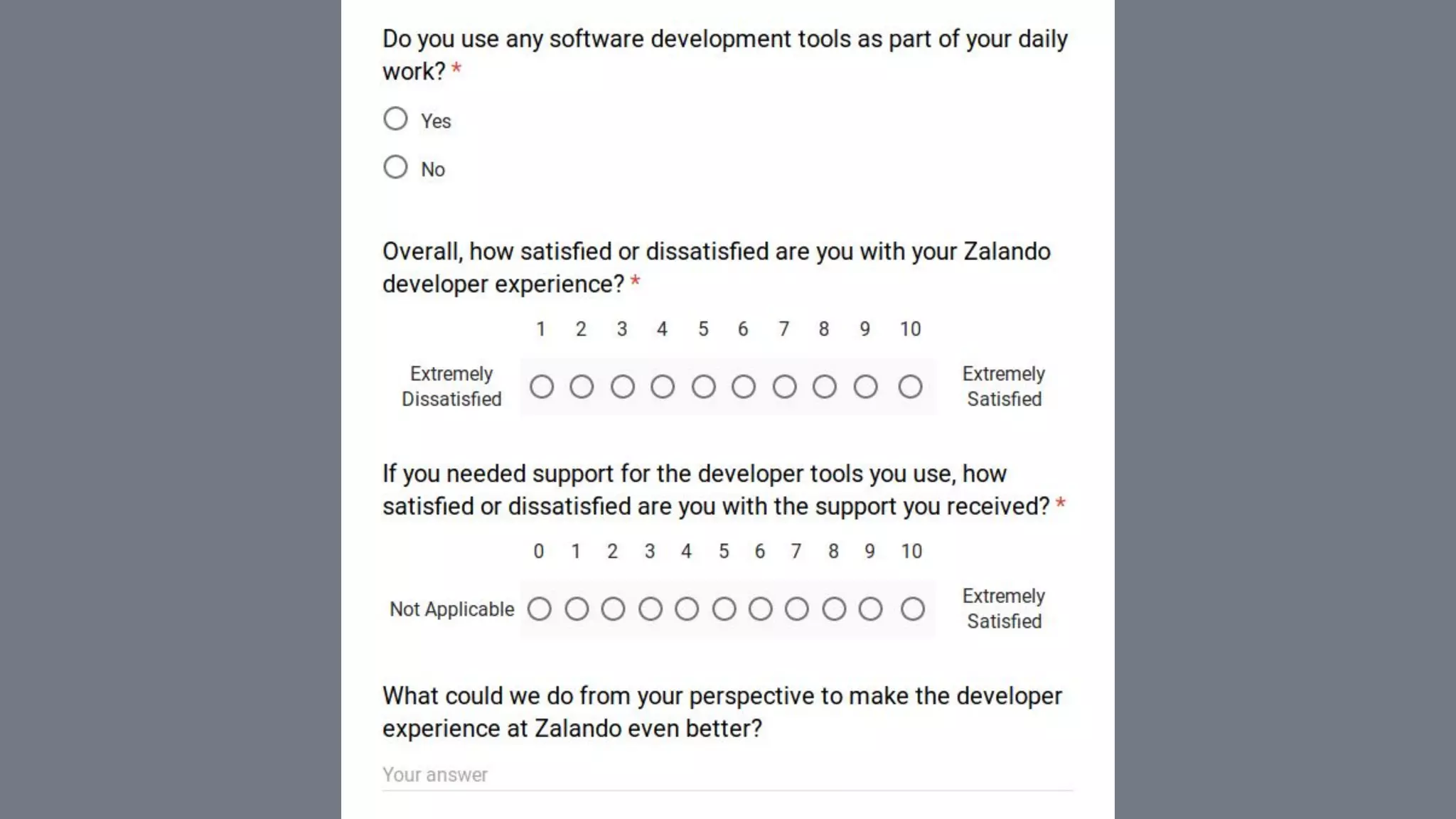Image resolution: width=1456 pixels, height=819 pixels.
Task: Choose rating 4 for support received
Action: click(687, 609)
